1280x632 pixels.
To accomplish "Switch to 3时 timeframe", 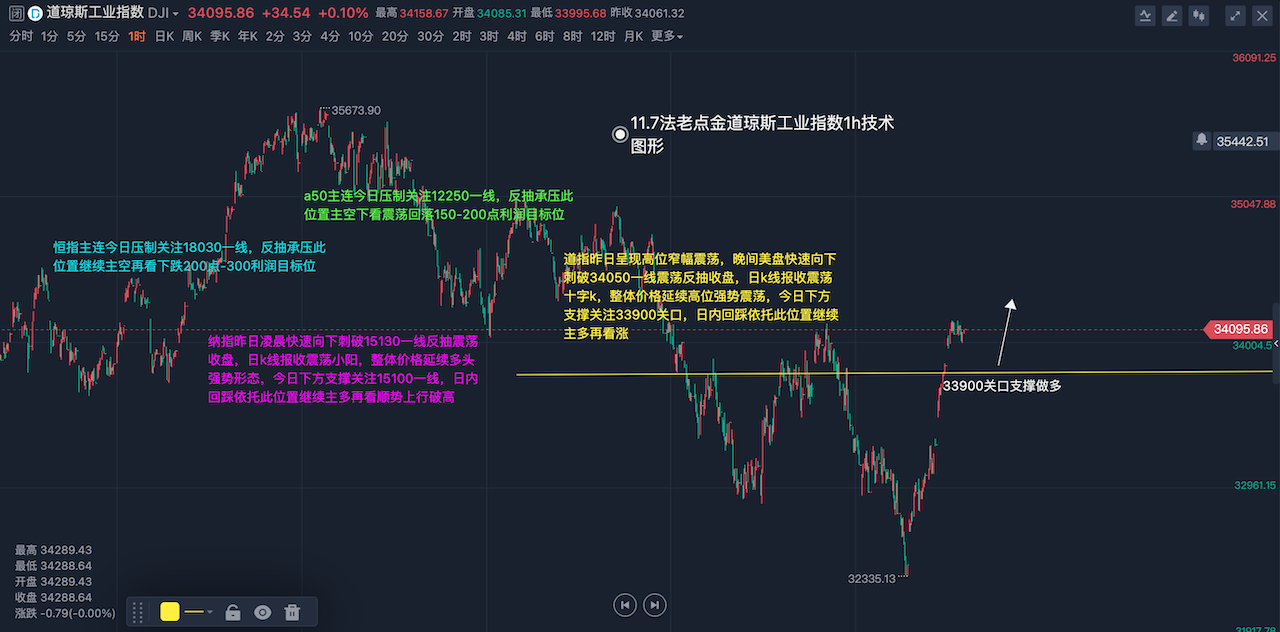I will [x=489, y=36].
